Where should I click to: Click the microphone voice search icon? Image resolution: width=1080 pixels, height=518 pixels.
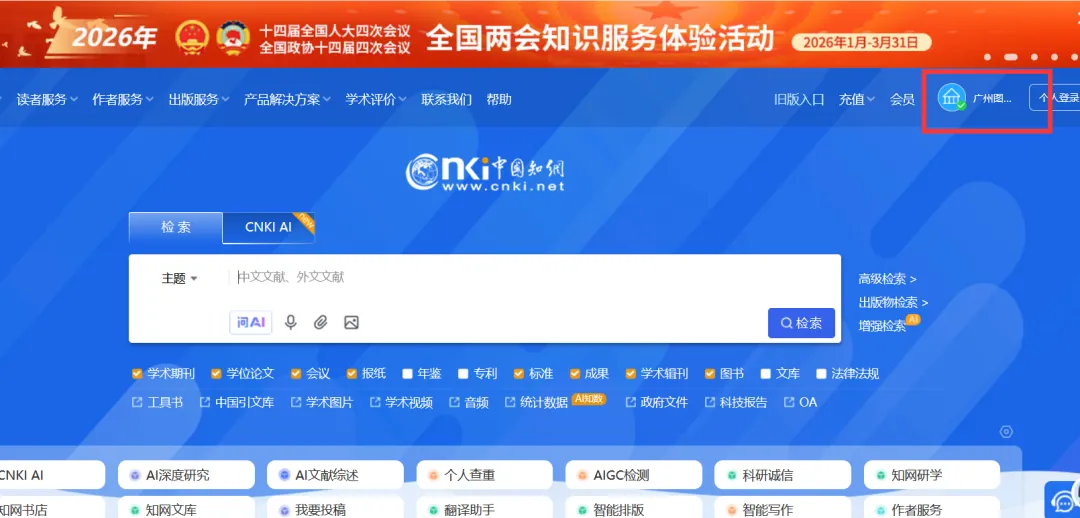[x=291, y=322]
